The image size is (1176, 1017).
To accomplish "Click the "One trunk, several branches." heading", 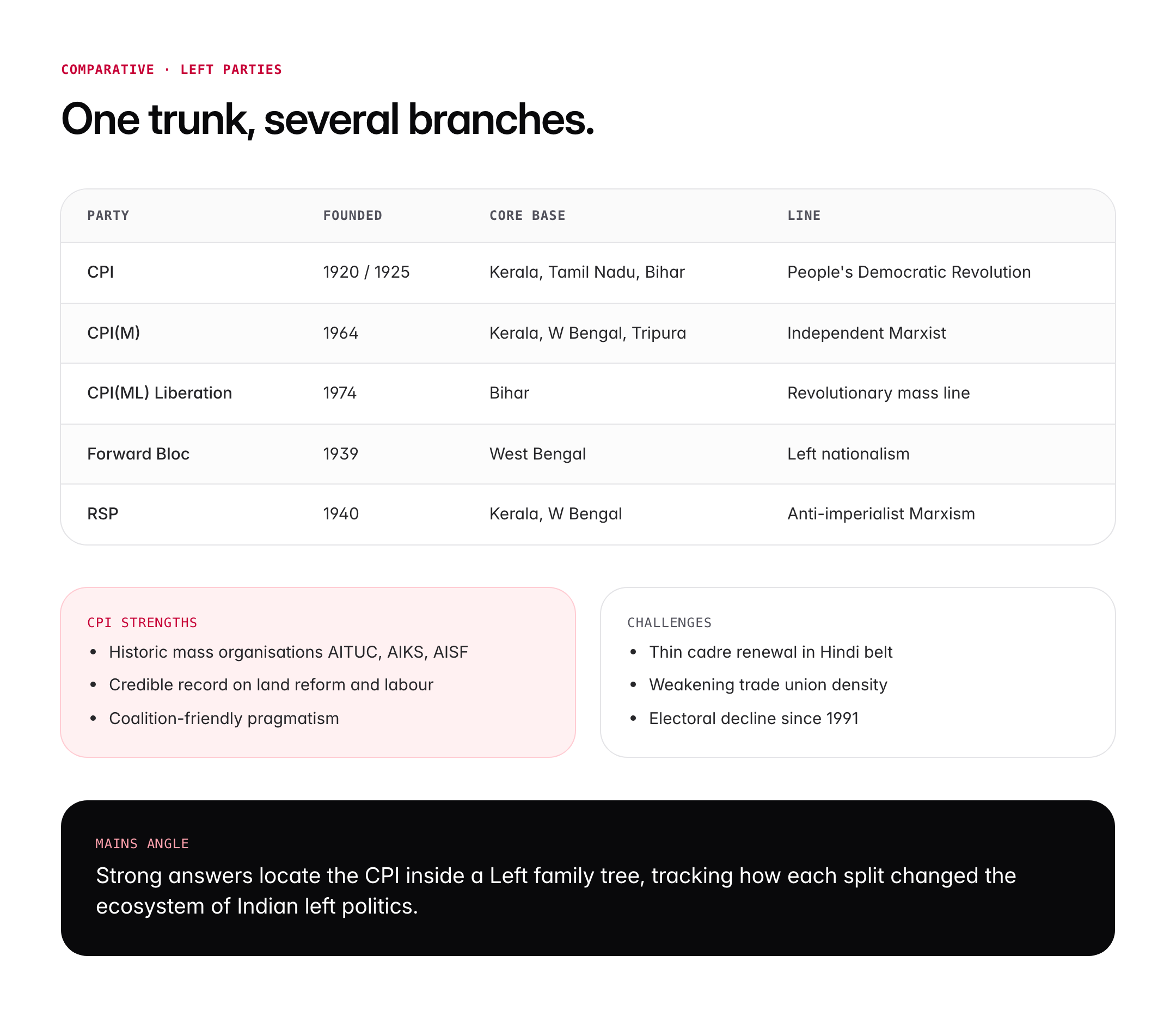I will click(328, 120).
